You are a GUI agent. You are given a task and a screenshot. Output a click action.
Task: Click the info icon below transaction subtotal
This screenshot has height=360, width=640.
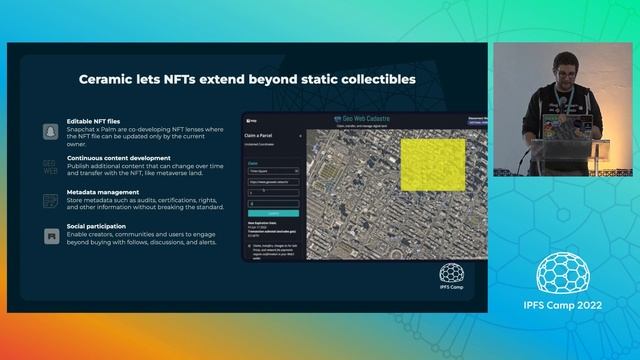click(249, 246)
